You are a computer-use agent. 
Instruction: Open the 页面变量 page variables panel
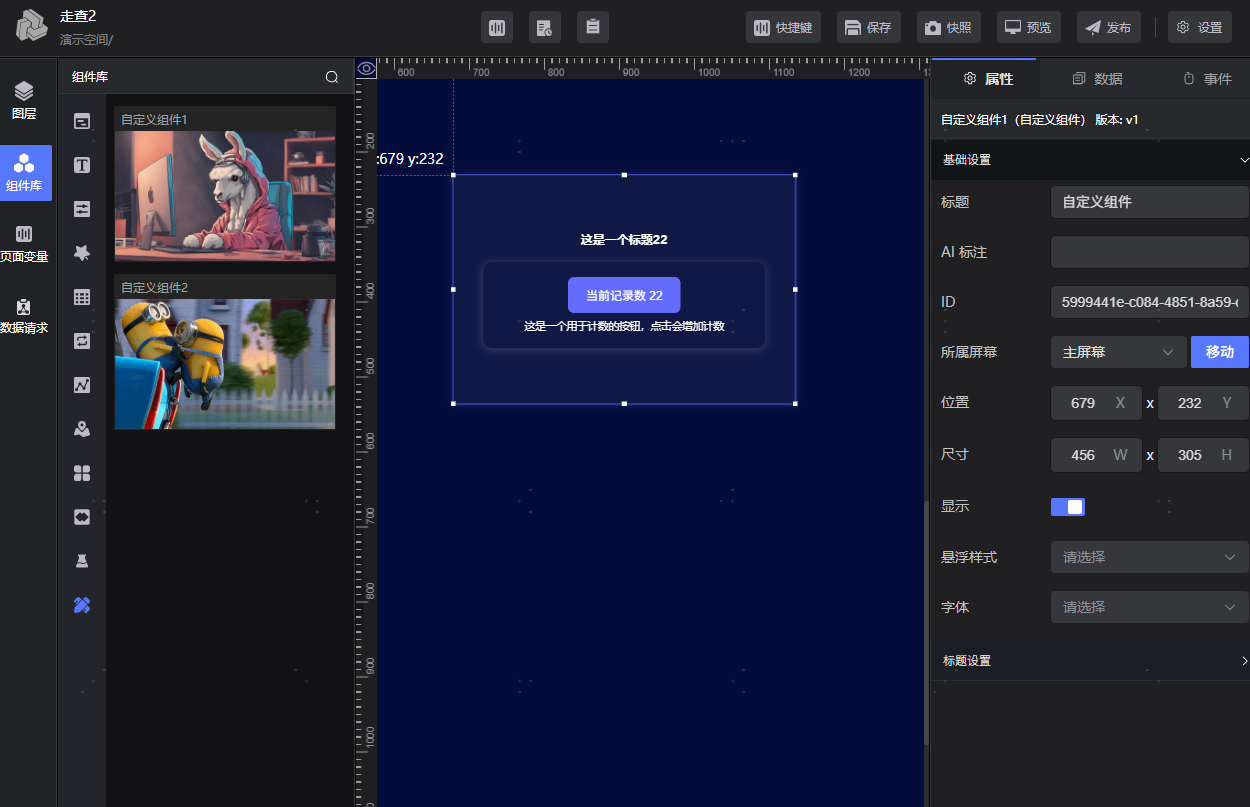(x=24, y=244)
